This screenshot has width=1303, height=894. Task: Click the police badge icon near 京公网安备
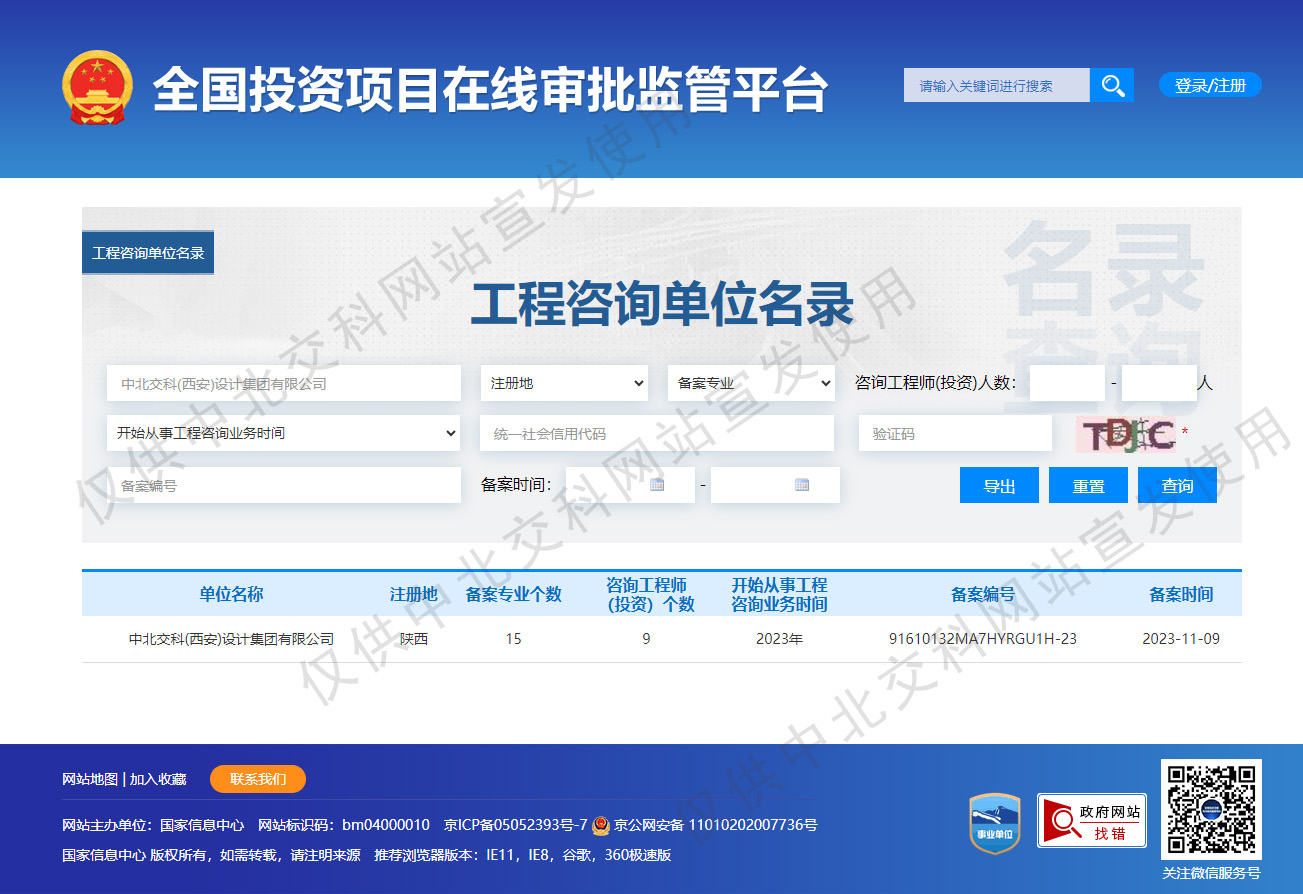coord(600,826)
